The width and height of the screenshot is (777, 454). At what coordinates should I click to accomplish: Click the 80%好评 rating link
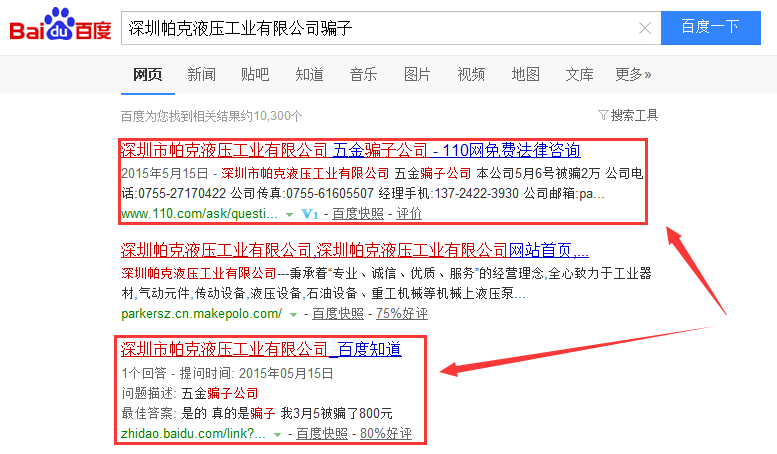pos(386,434)
